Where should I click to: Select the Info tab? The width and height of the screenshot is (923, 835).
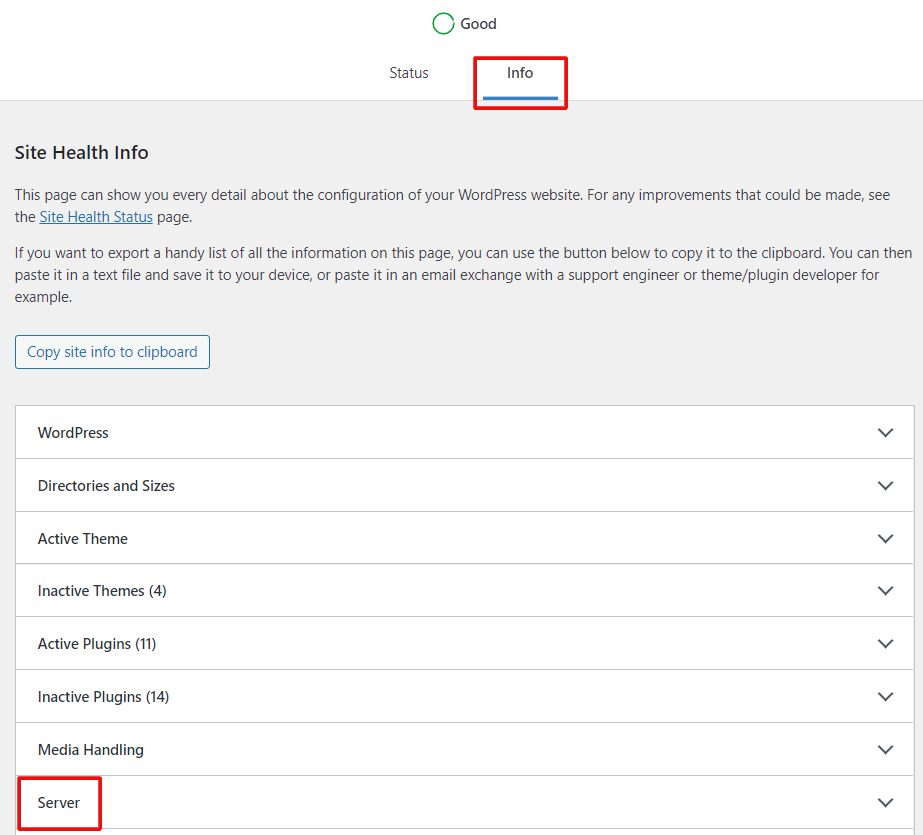[x=520, y=73]
